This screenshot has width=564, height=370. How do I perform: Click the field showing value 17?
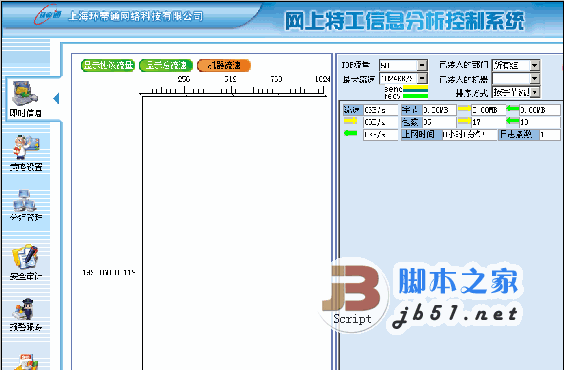click(488, 123)
